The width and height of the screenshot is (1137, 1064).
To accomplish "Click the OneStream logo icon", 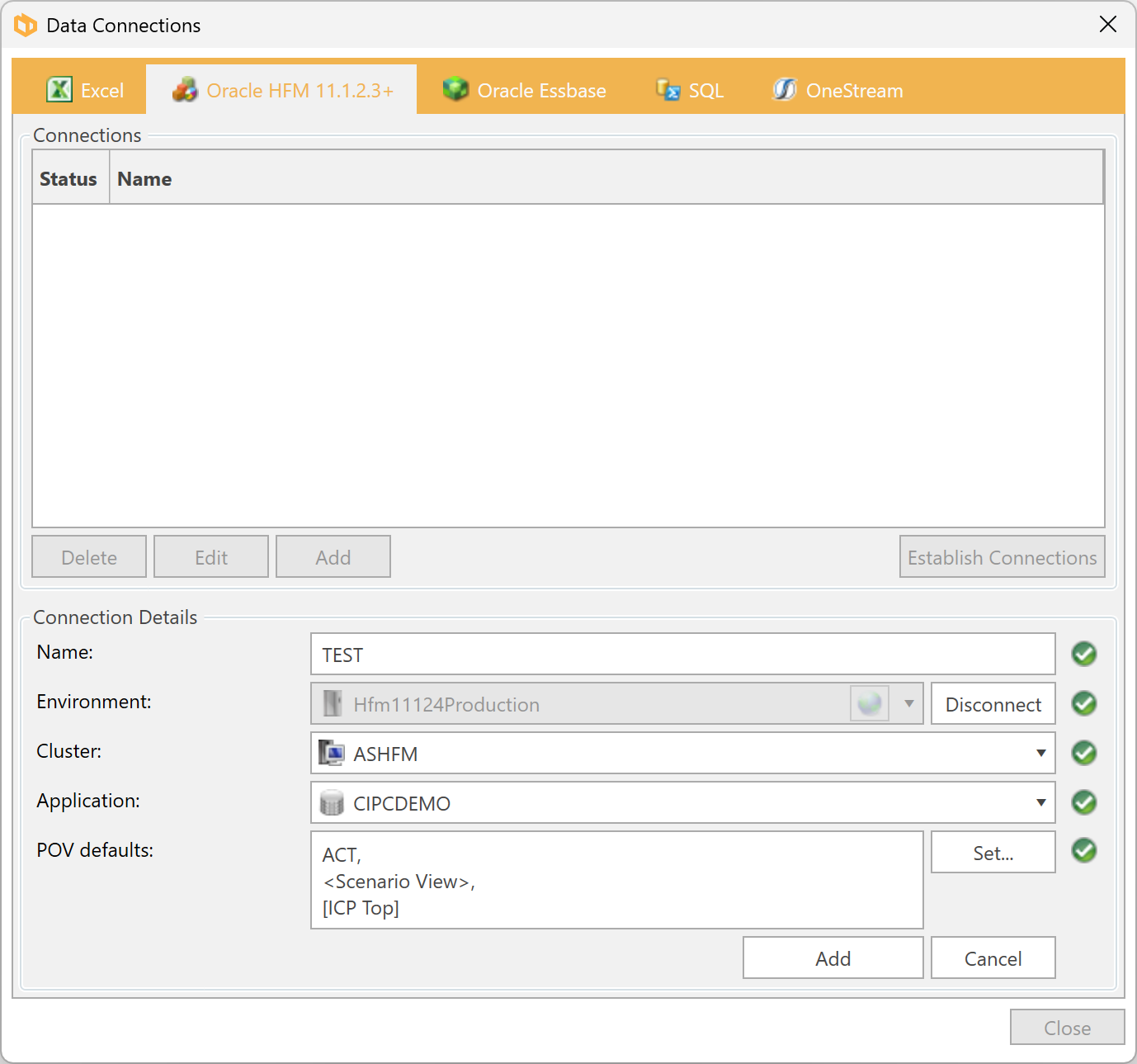I will 784,89.
